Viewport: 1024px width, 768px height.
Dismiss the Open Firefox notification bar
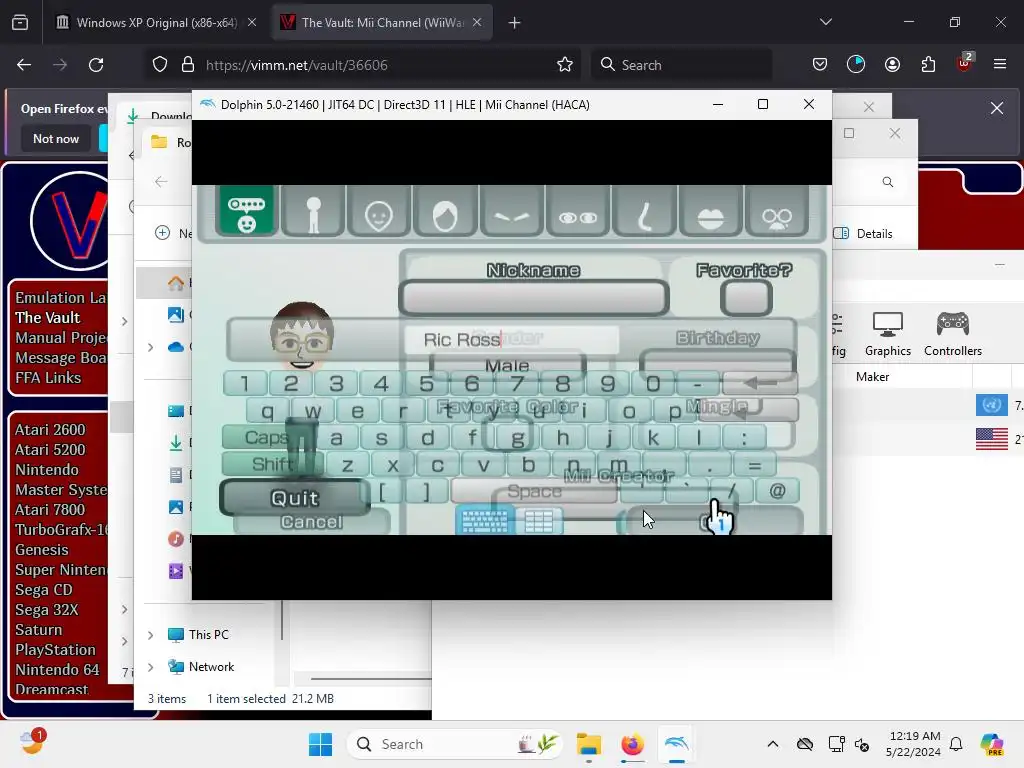coord(997,108)
